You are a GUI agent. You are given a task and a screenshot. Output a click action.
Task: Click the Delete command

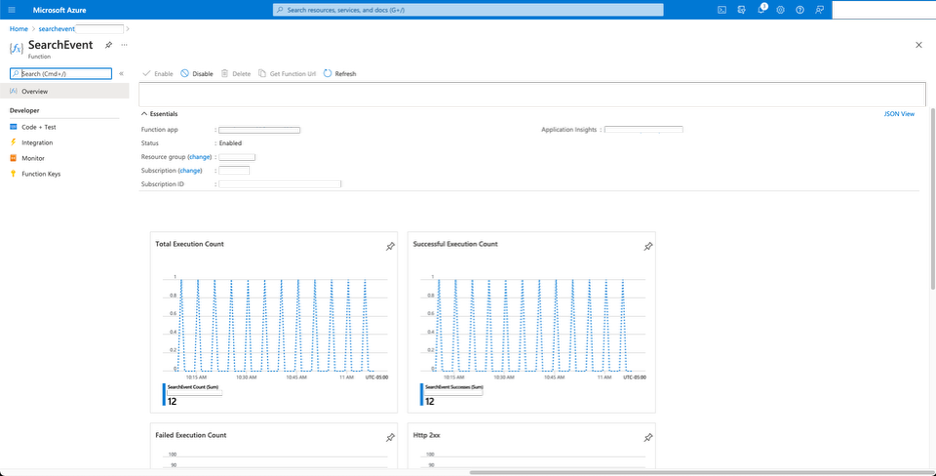pyautogui.click(x=236, y=73)
